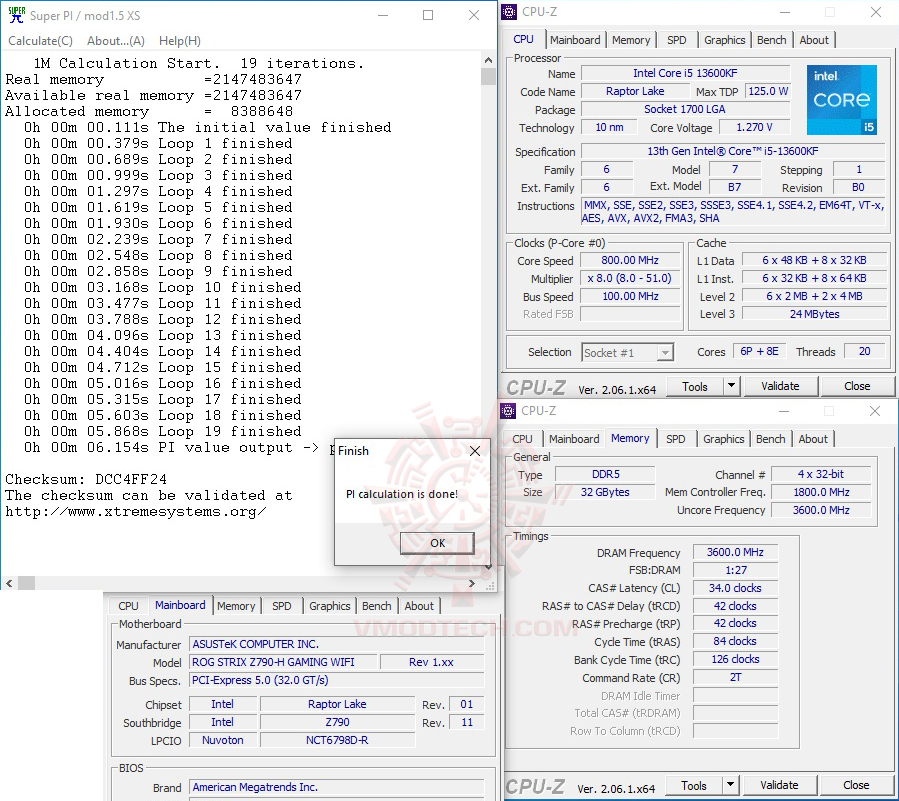Select CPU tab in top CPU-Z window
This screenshot has height=801, width=899.
click(523, 39)
